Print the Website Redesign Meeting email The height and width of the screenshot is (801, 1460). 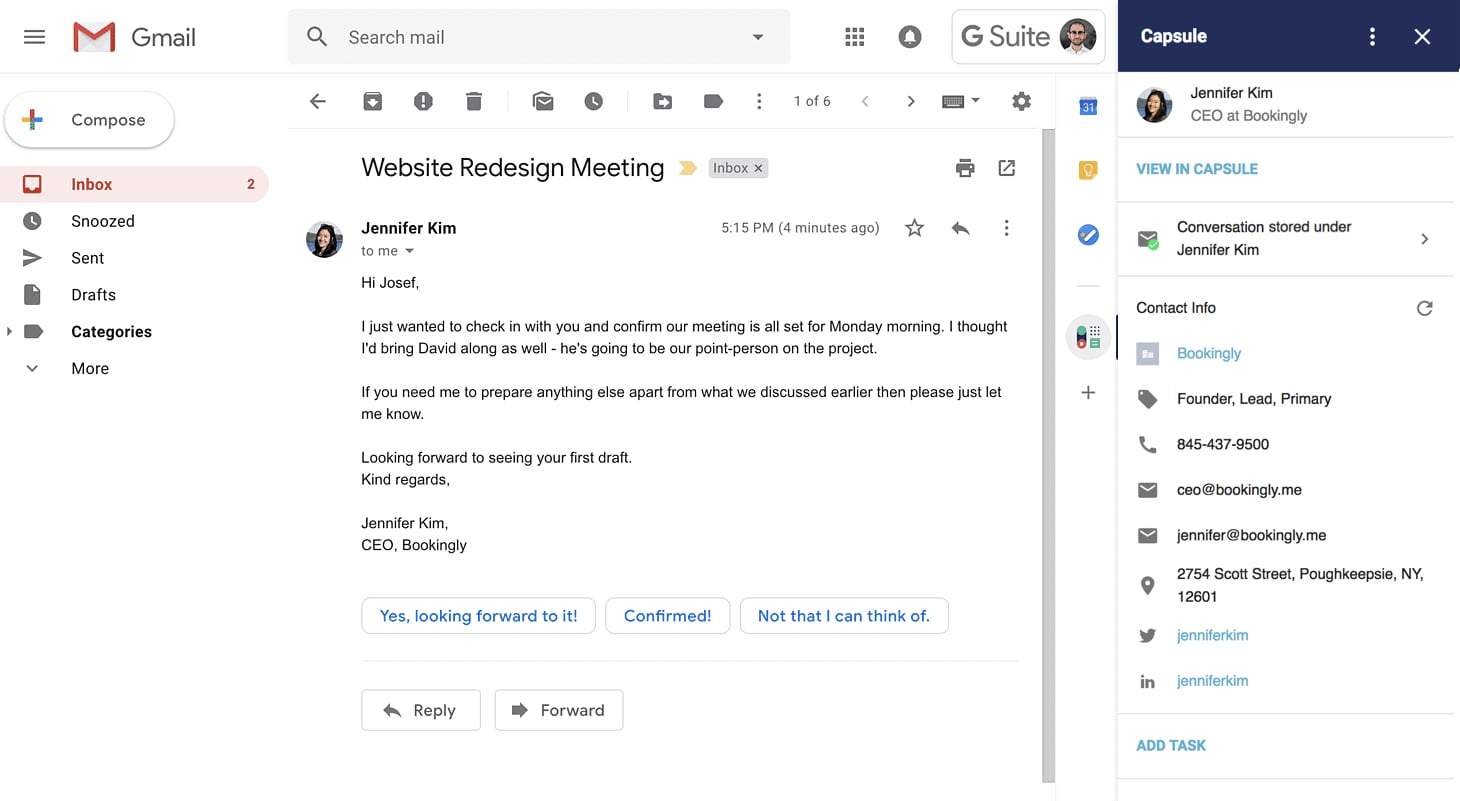coord(964,167)
